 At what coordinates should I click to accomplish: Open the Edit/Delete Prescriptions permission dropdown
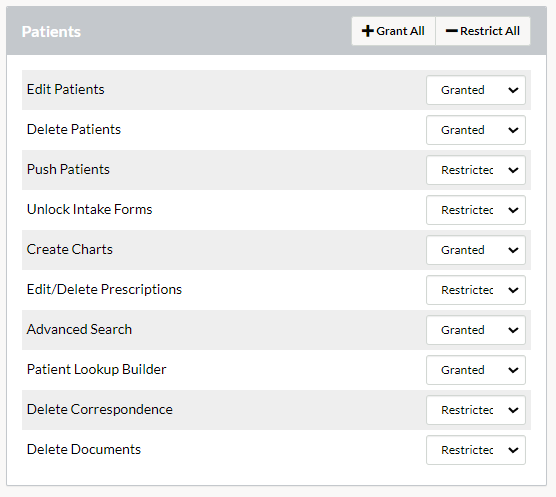[476, 290]
